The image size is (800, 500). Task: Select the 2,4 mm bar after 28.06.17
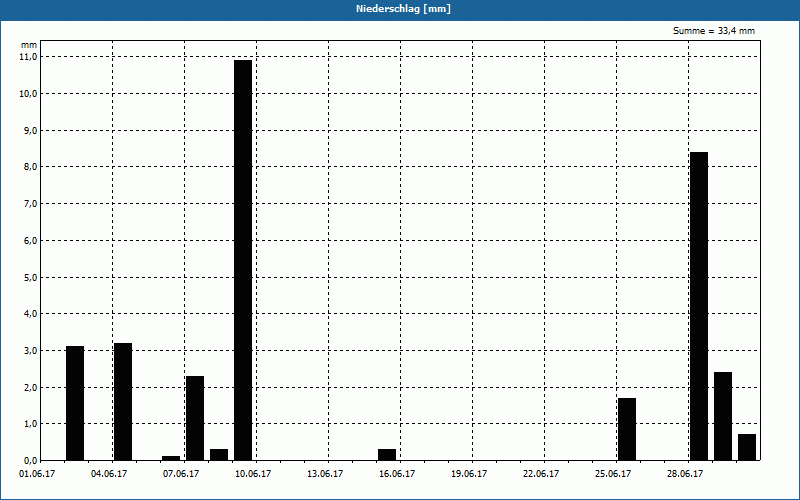[723, 416]
